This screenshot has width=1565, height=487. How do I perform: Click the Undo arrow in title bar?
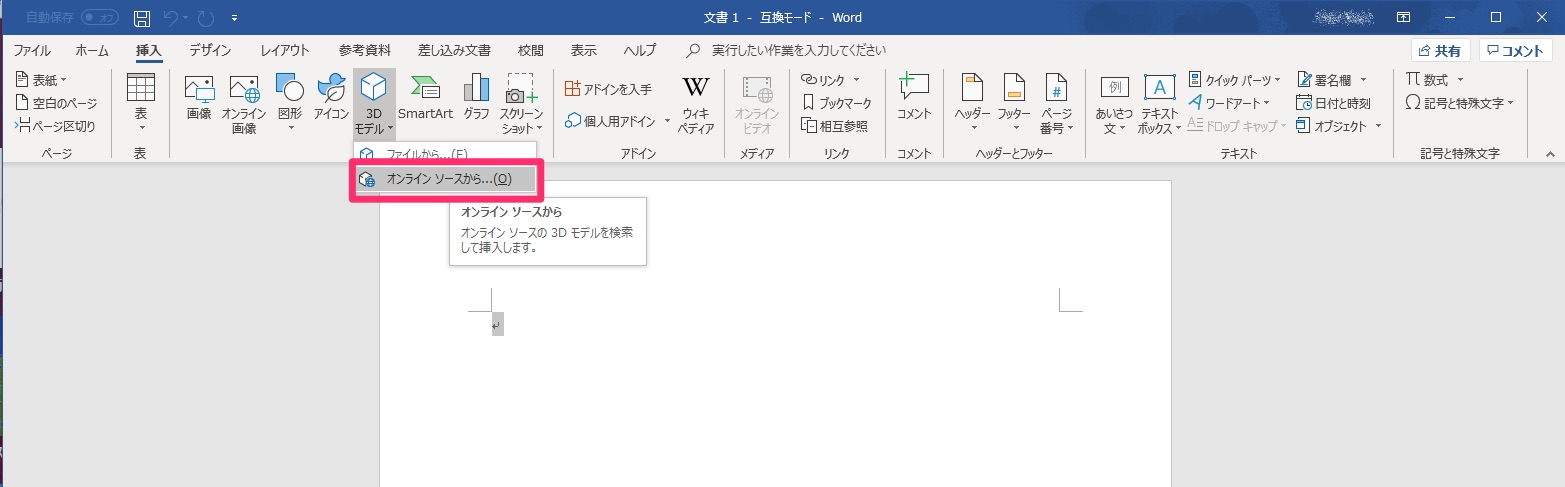click(x=170, y=18)
